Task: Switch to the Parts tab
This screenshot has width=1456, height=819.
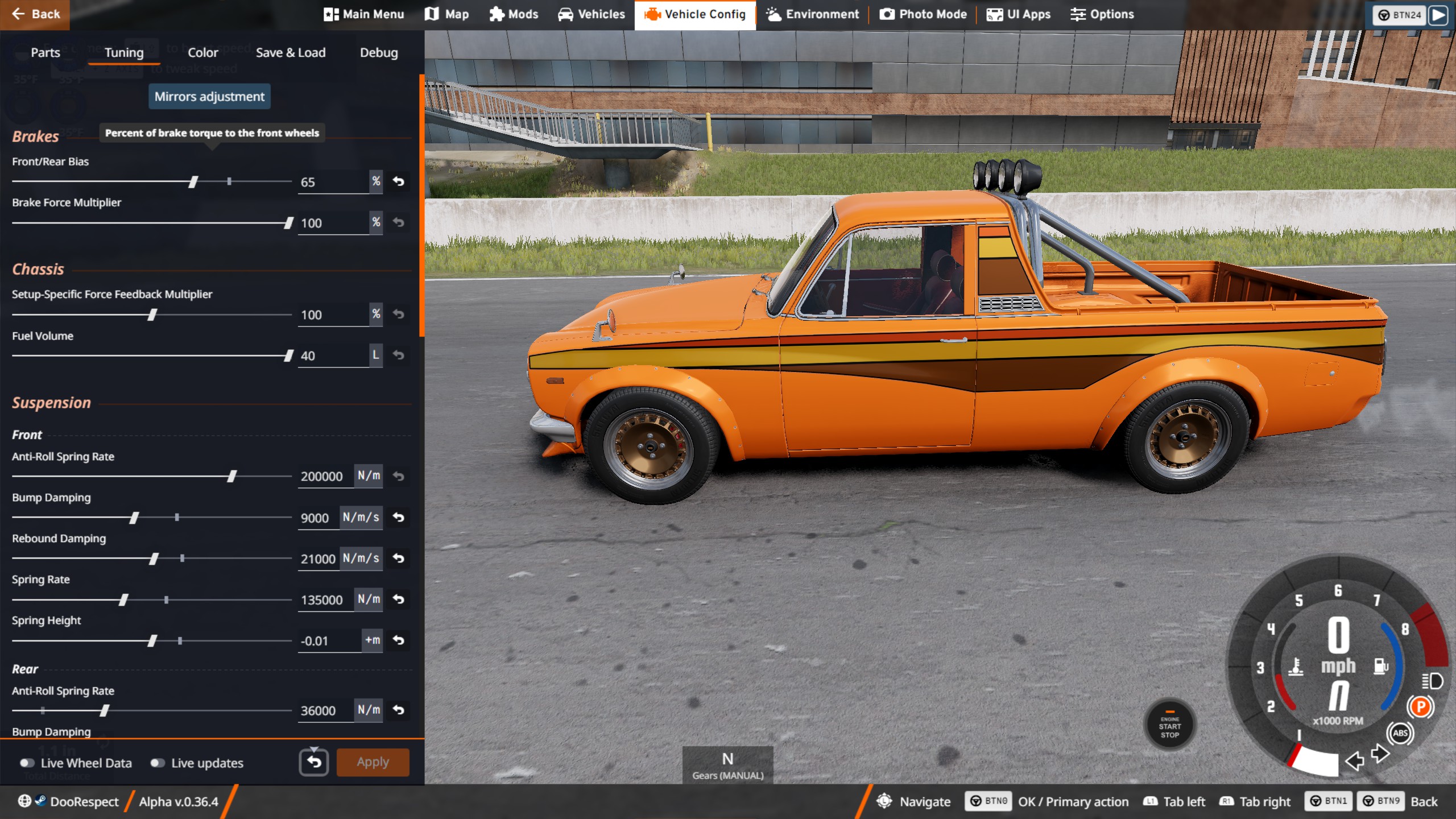Action: (45, 52)
